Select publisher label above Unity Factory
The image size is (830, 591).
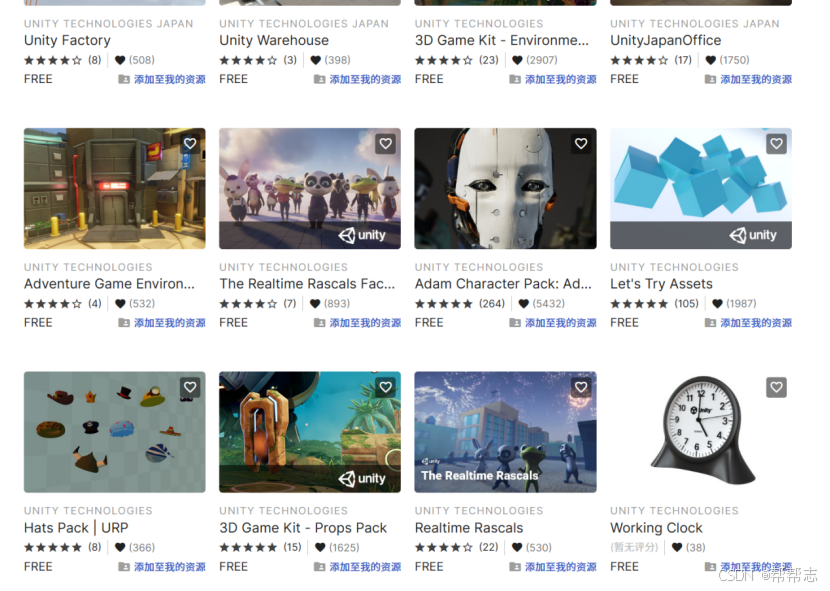point(109,24)
